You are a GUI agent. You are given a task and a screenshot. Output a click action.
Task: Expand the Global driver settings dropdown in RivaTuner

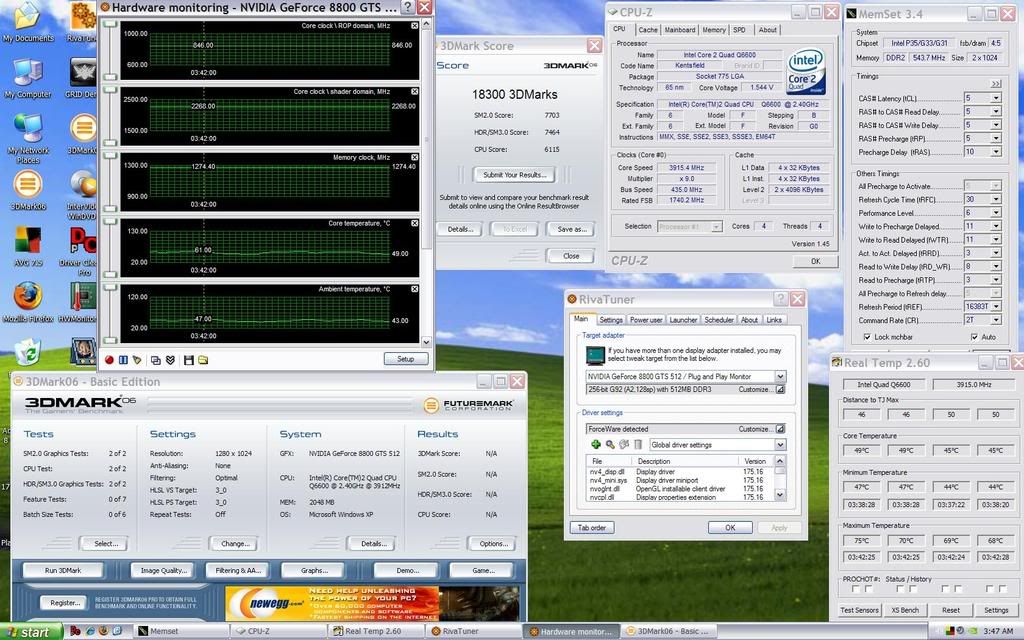coord(780,445)
